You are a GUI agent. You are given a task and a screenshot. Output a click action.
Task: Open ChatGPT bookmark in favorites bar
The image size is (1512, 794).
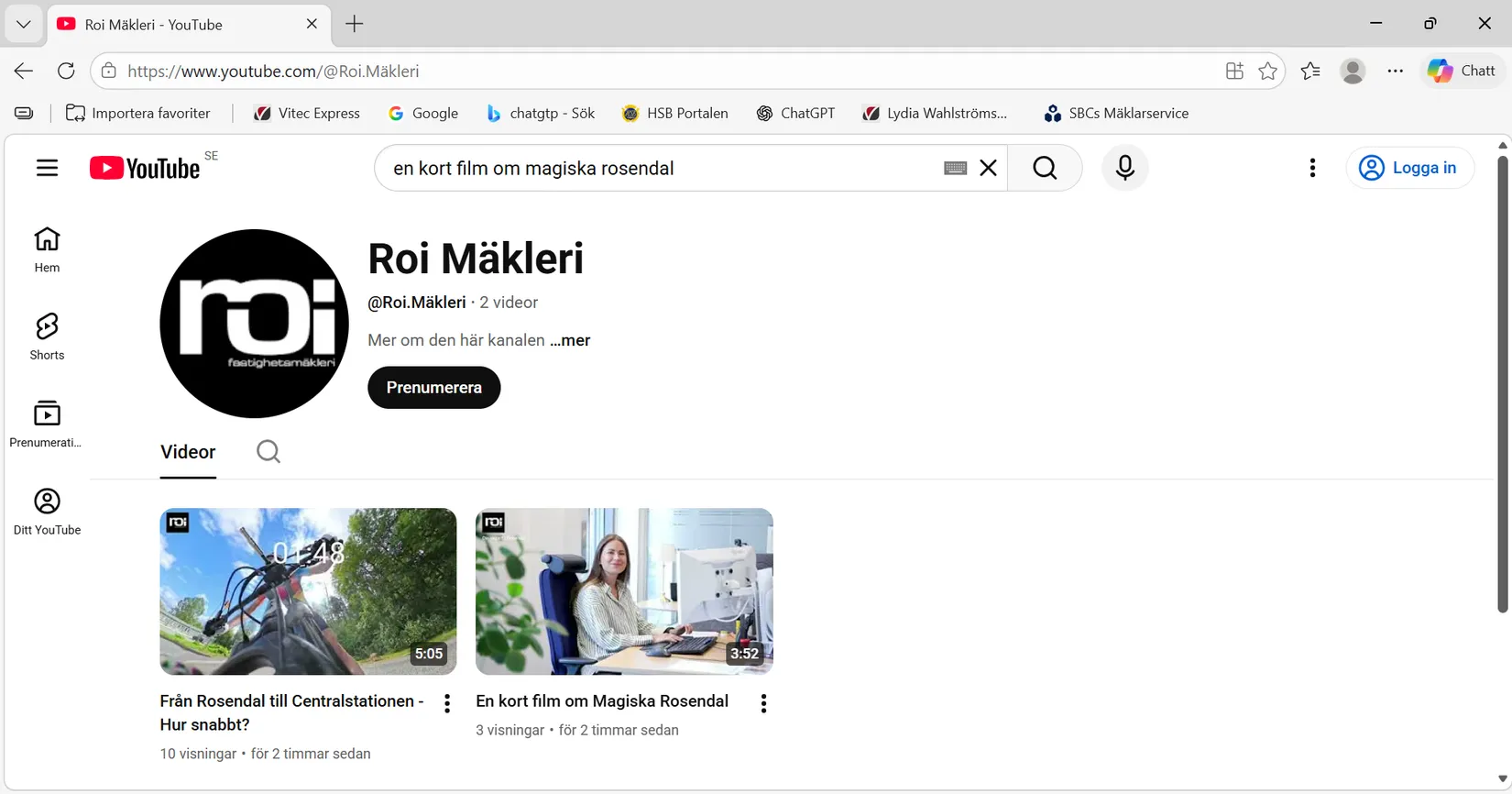point(795,114)
